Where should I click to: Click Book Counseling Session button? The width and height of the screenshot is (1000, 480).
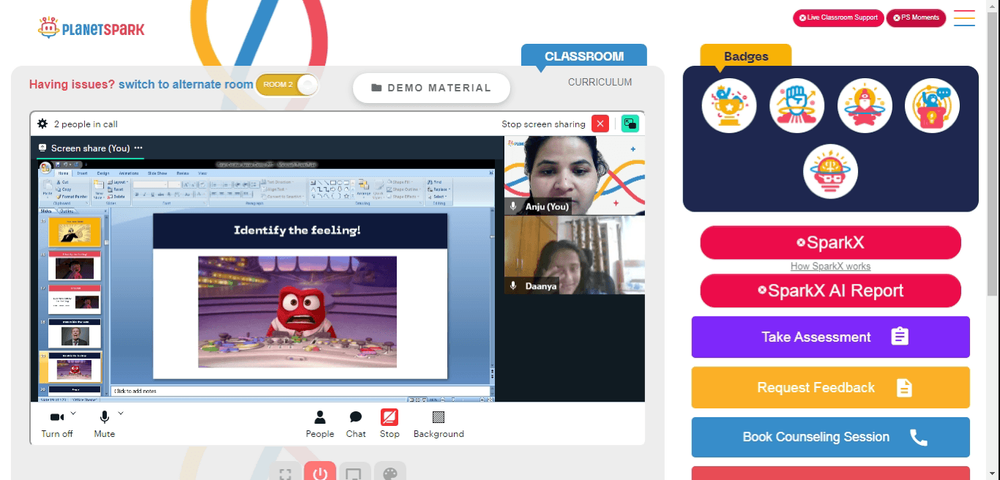pyautogui.click(x=830, y=437)
